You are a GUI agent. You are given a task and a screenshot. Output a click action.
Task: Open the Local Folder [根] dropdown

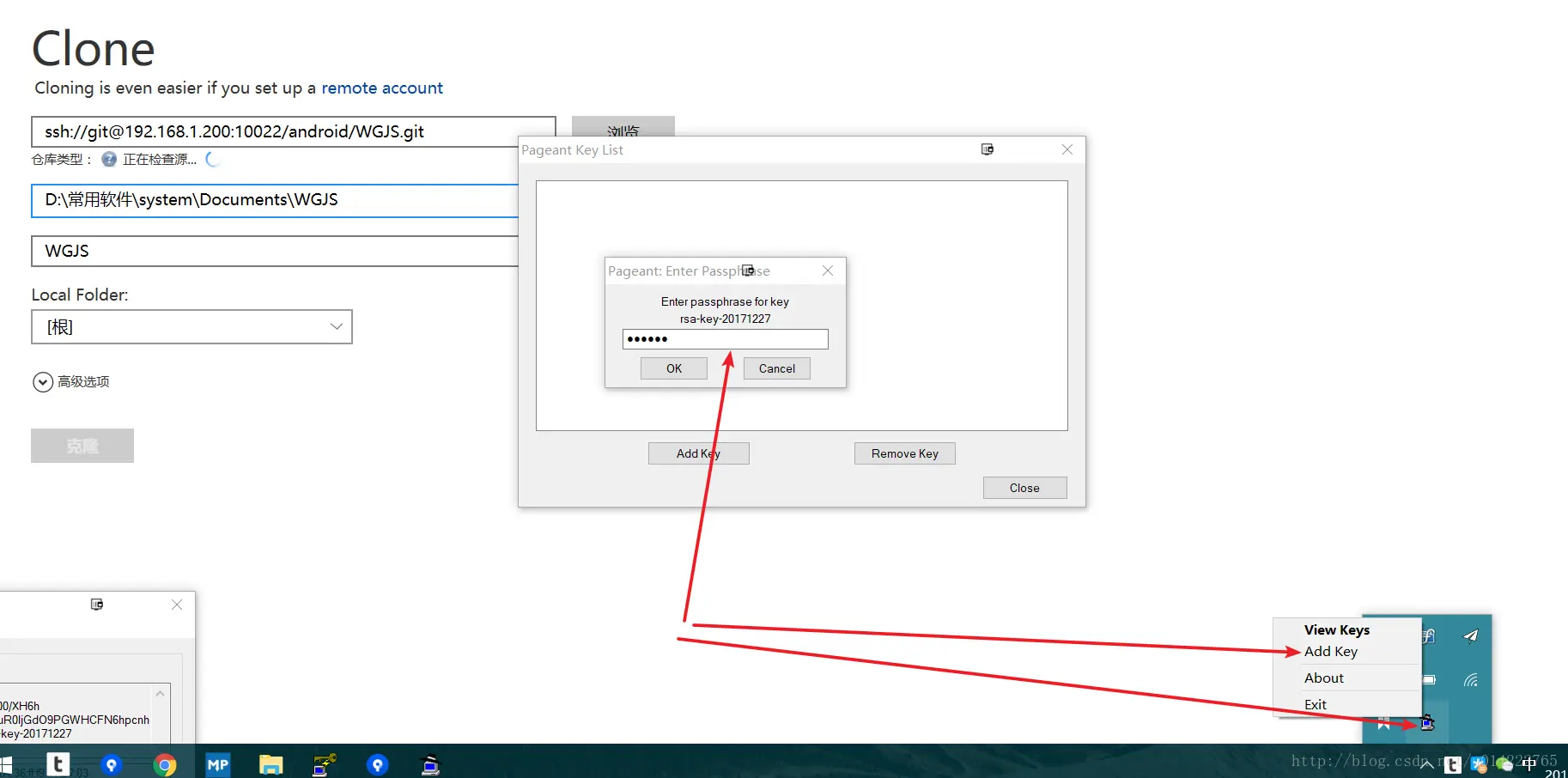(192, 327)
